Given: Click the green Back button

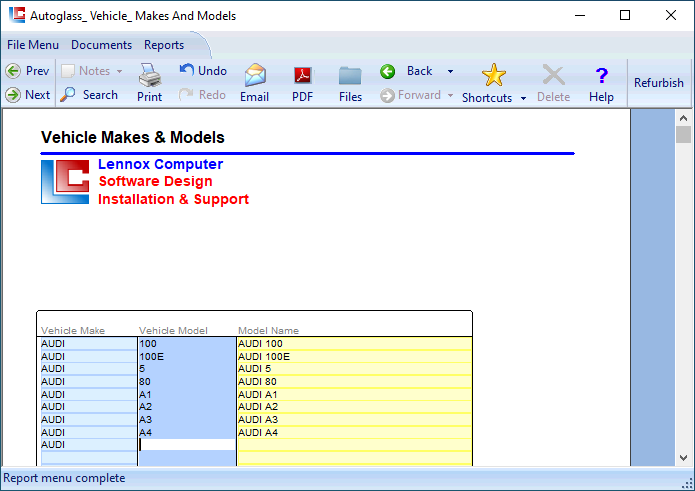Looking at the screenshot, I should (388, 71).
